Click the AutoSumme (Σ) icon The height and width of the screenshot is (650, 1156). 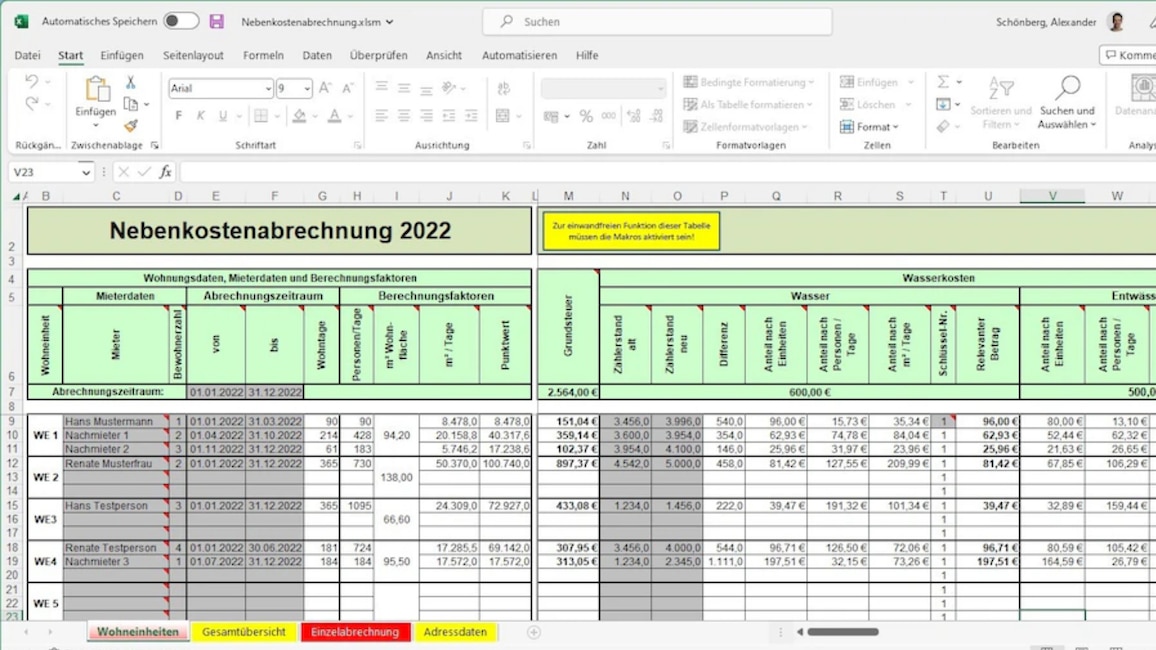943,81
